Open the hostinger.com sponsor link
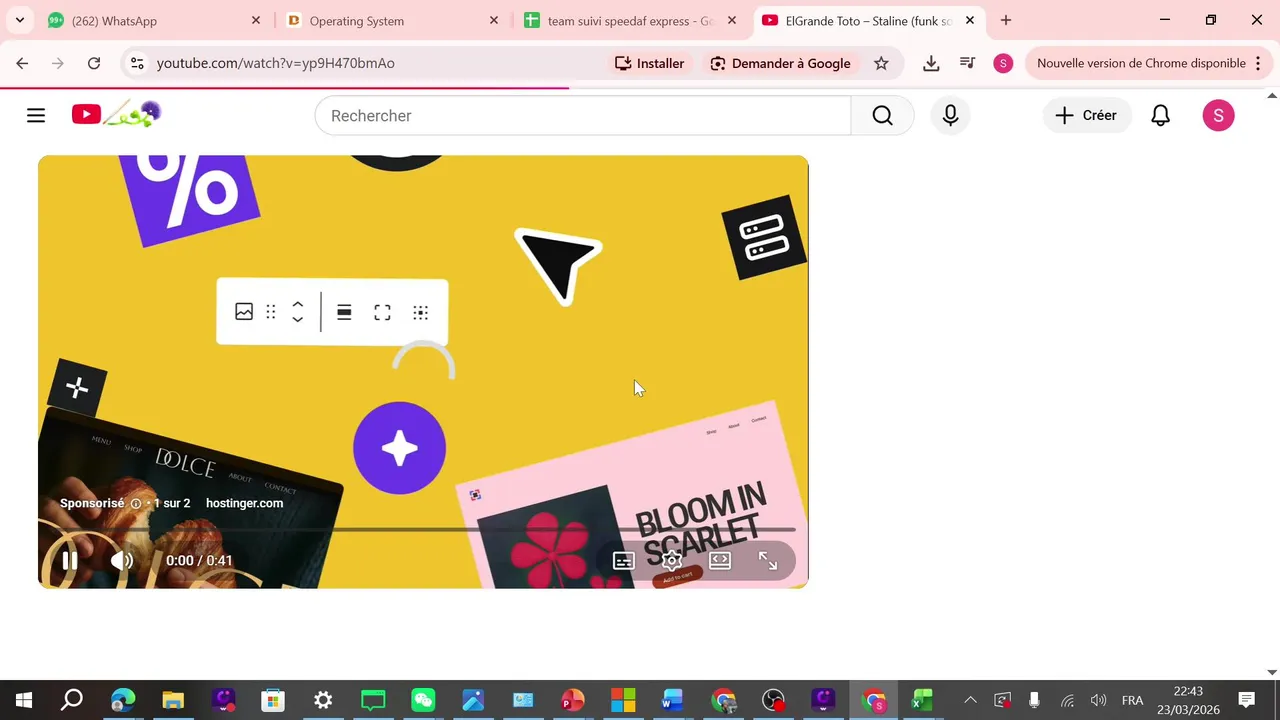This screenshot has width=1280, height=720. click(x=244, y=503)
